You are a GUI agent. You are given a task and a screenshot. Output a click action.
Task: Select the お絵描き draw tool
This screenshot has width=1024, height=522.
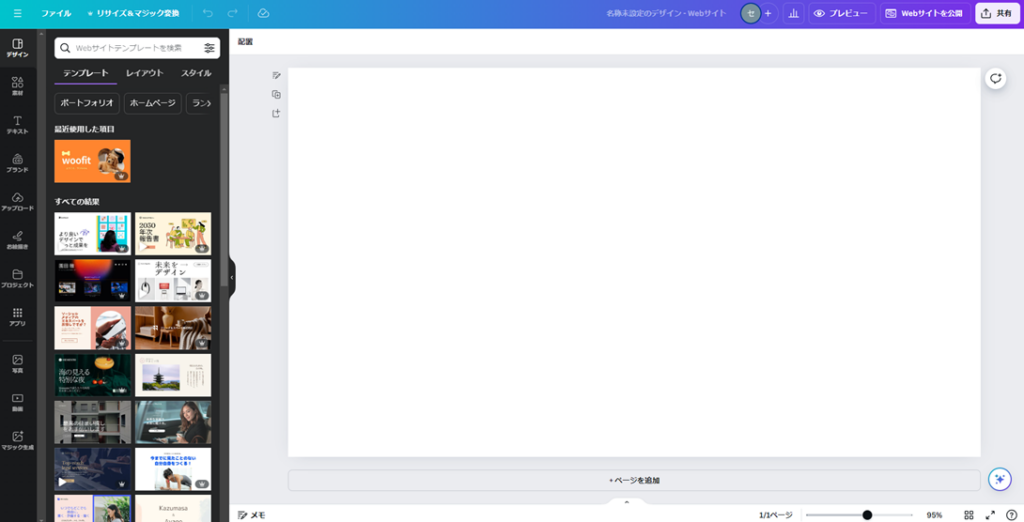[17, 239]
